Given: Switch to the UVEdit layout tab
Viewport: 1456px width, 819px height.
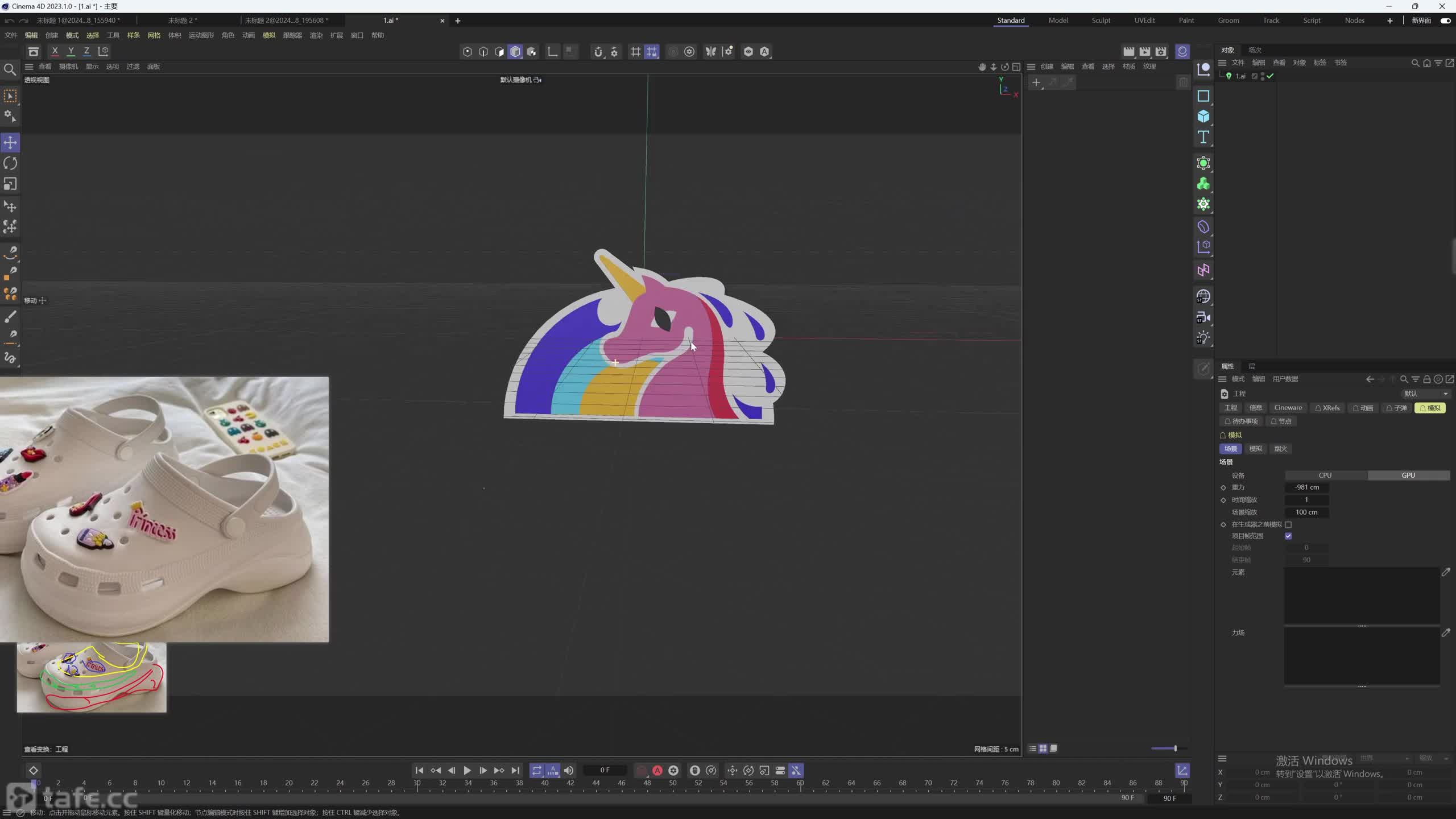Looking at the screenshot, I should [1144, 20].
